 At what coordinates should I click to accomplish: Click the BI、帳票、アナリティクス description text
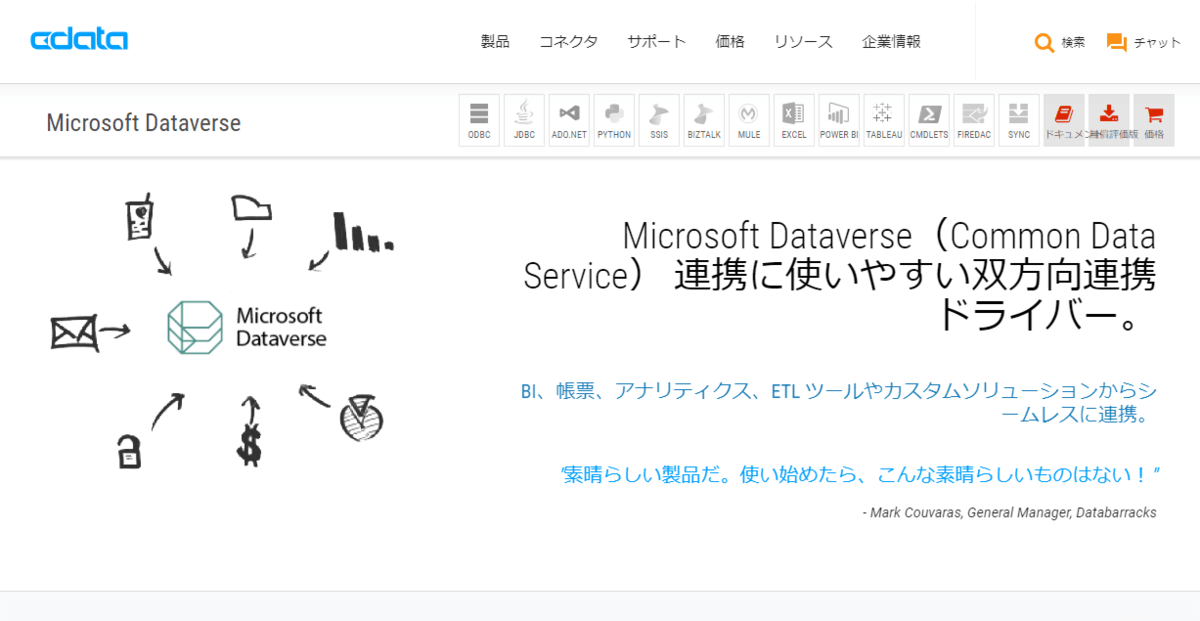[x=838, y=402]
